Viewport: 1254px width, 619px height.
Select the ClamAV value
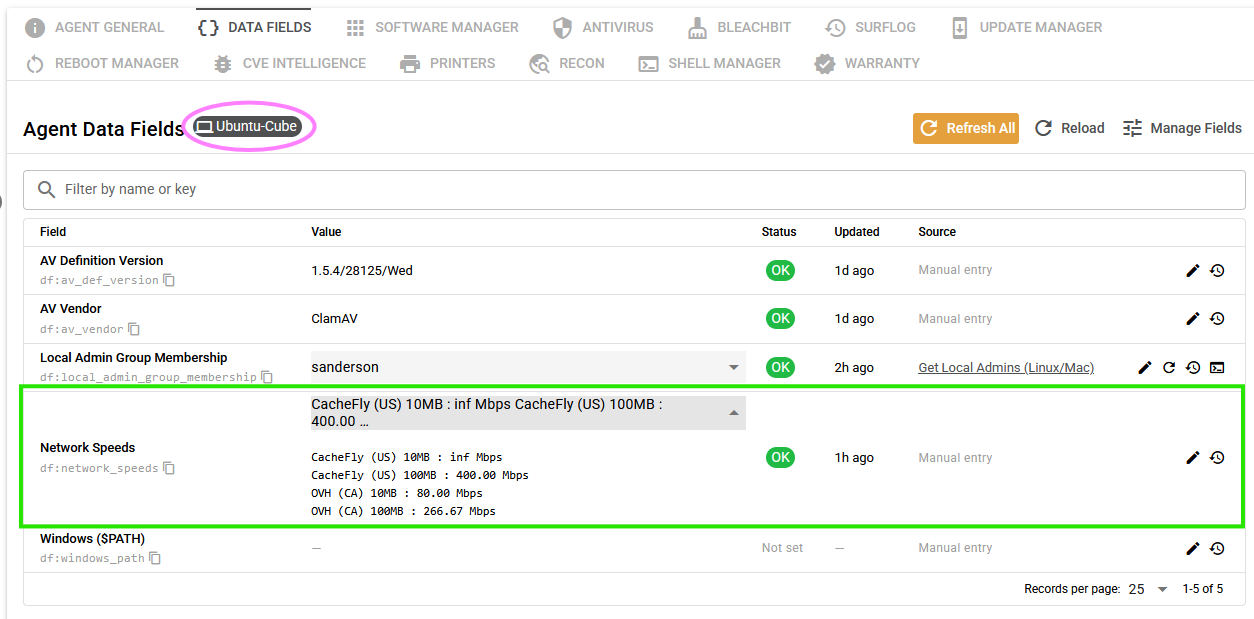tap(334, 319)
